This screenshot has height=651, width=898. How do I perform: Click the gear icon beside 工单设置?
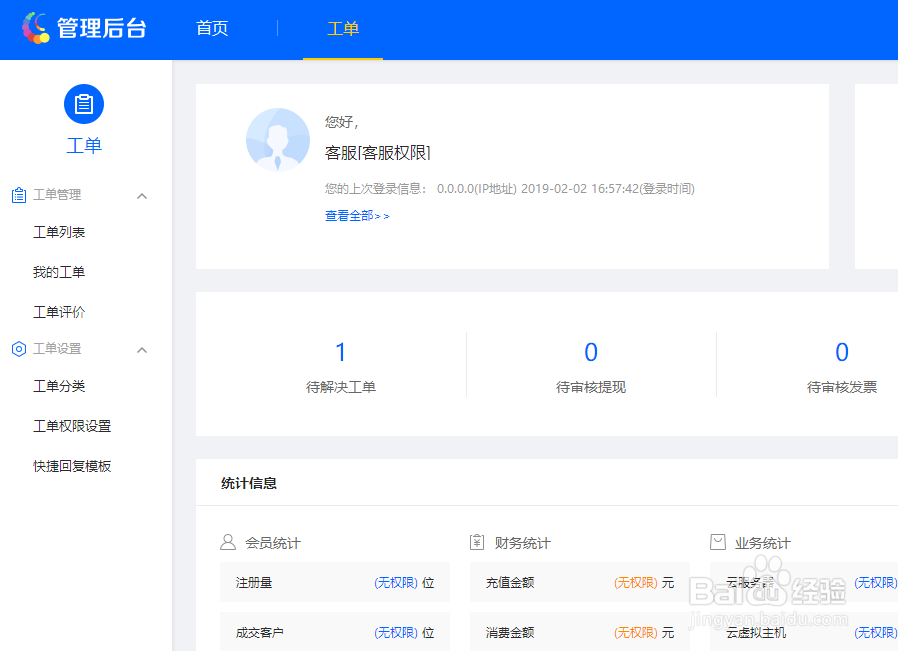coord(18,349)
